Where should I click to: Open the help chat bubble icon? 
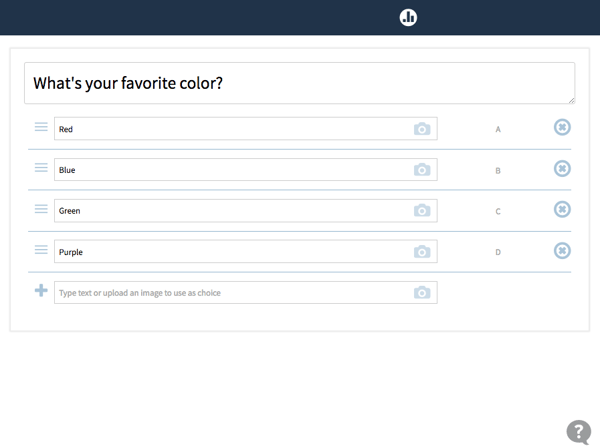(579, 432)
